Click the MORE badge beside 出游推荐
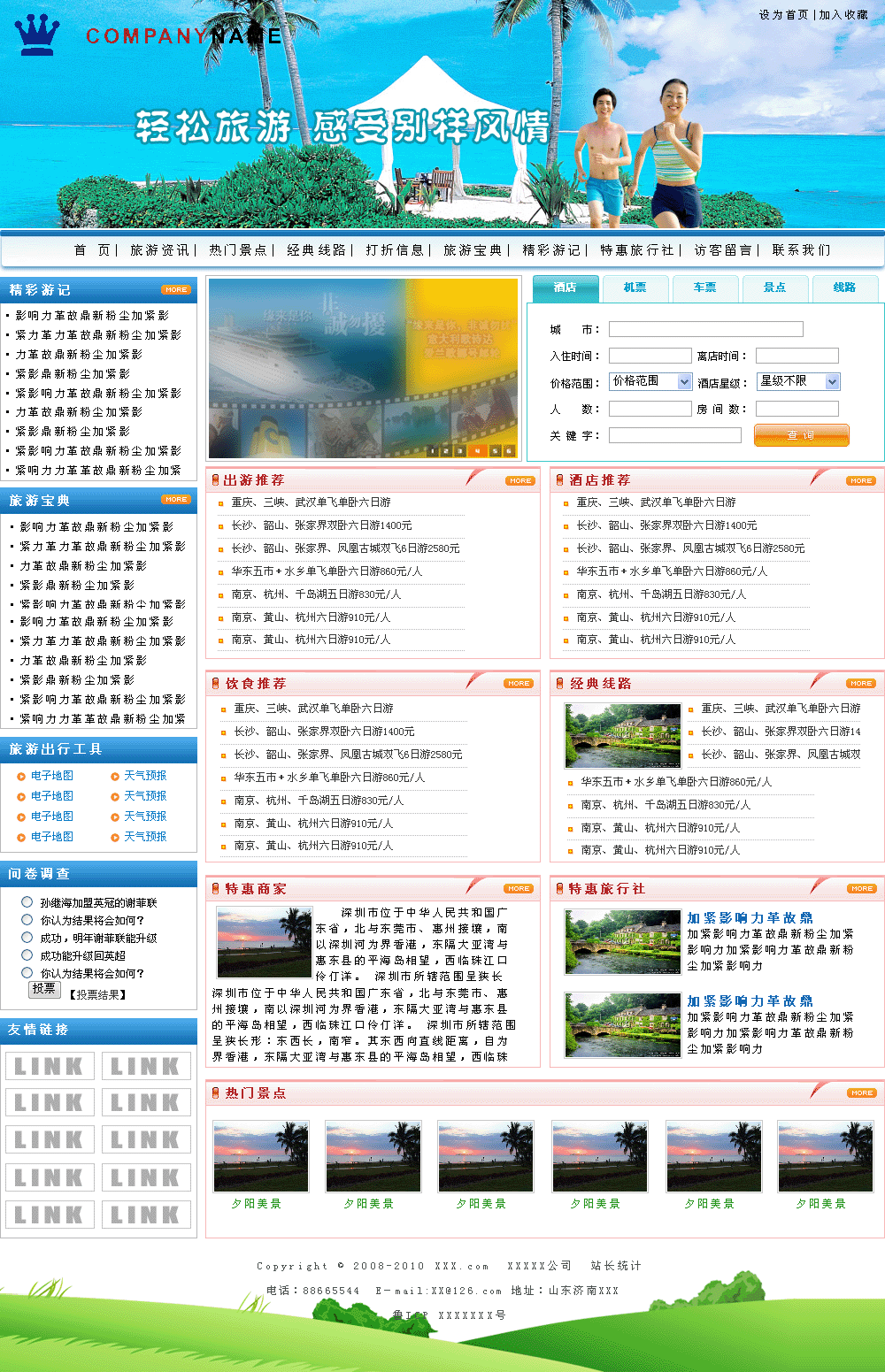885x1372 pixels. pyautogui.click(x=519, y=481)
